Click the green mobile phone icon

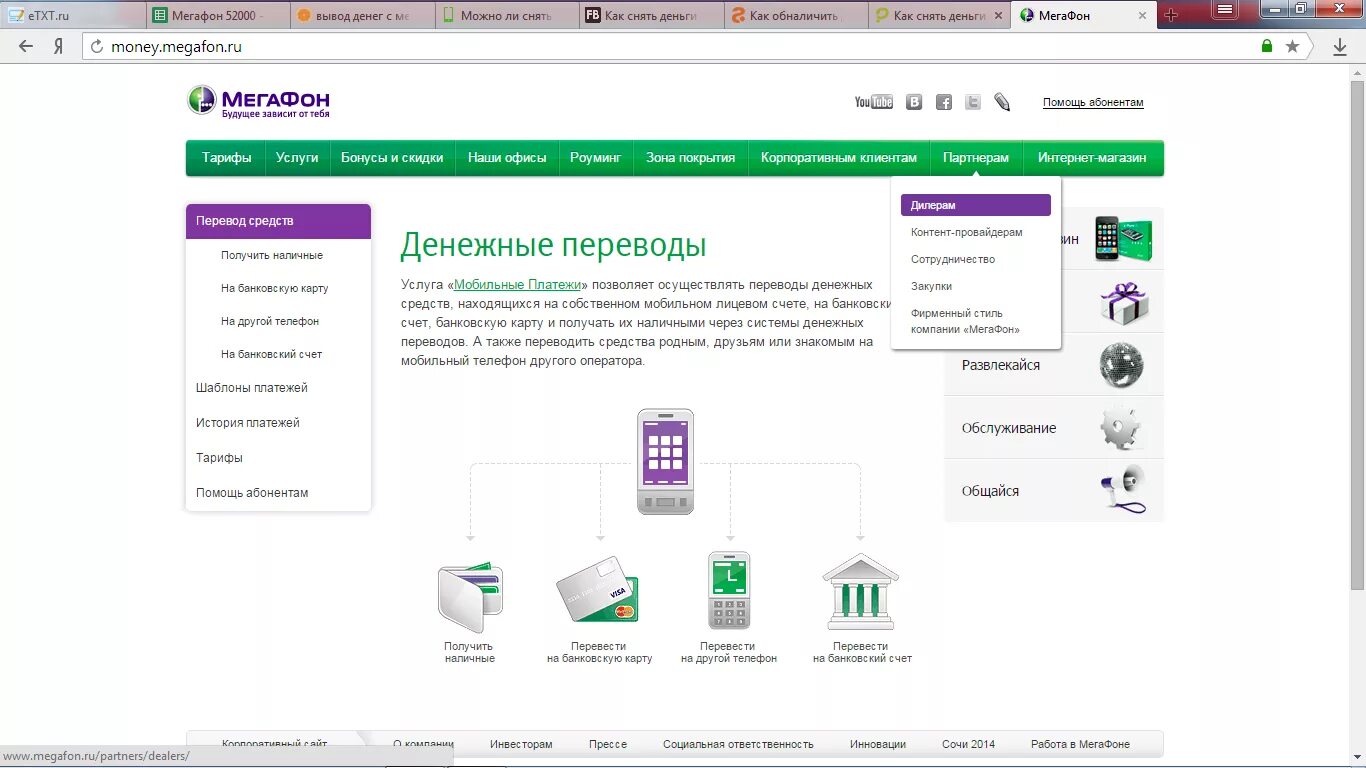729,590
